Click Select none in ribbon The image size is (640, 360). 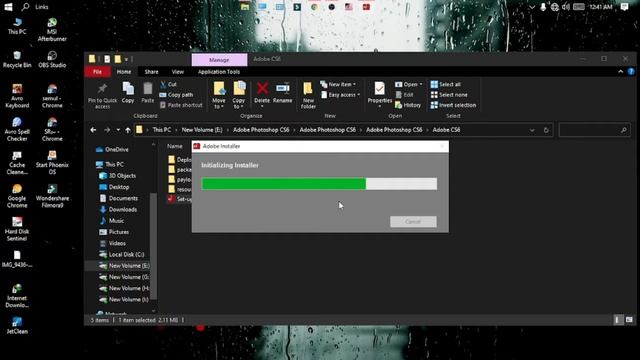pyautogui.click(x=449, y=95)
